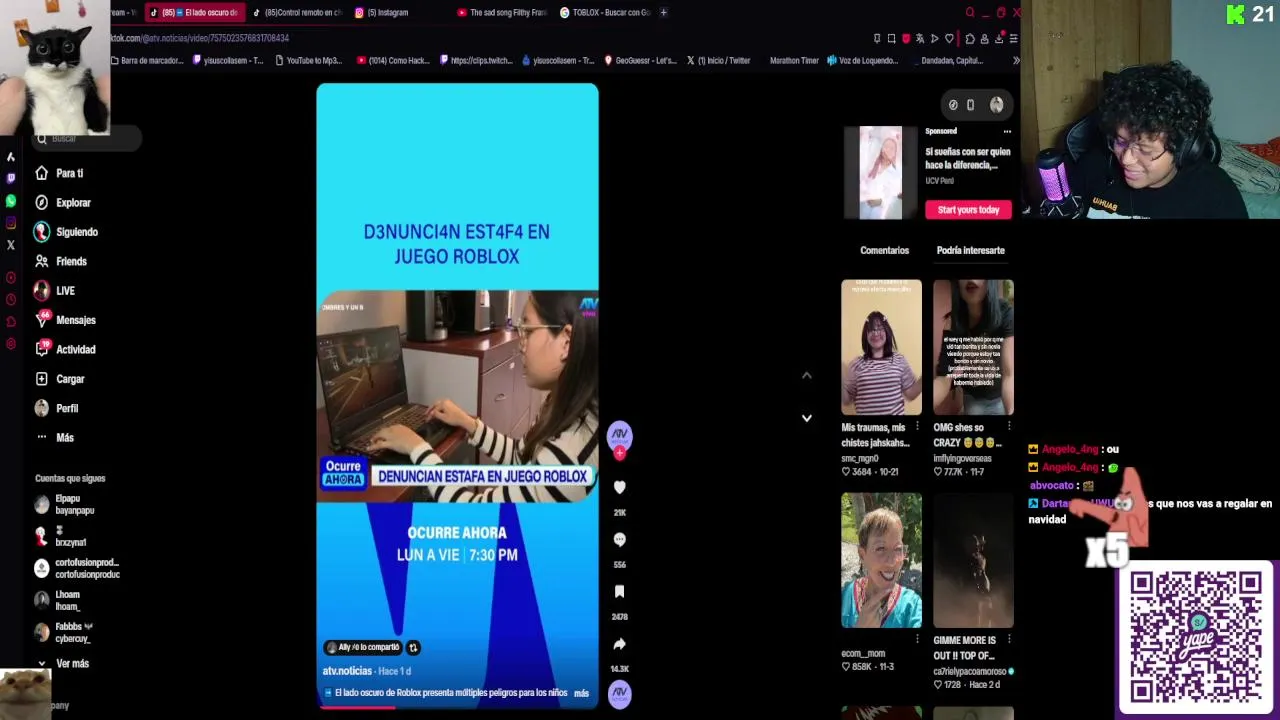Image resolution: width=1280 pixels, height=720 pixels.
Task: Open the Mis traumas video thumbnail
Action: (881, 347)
